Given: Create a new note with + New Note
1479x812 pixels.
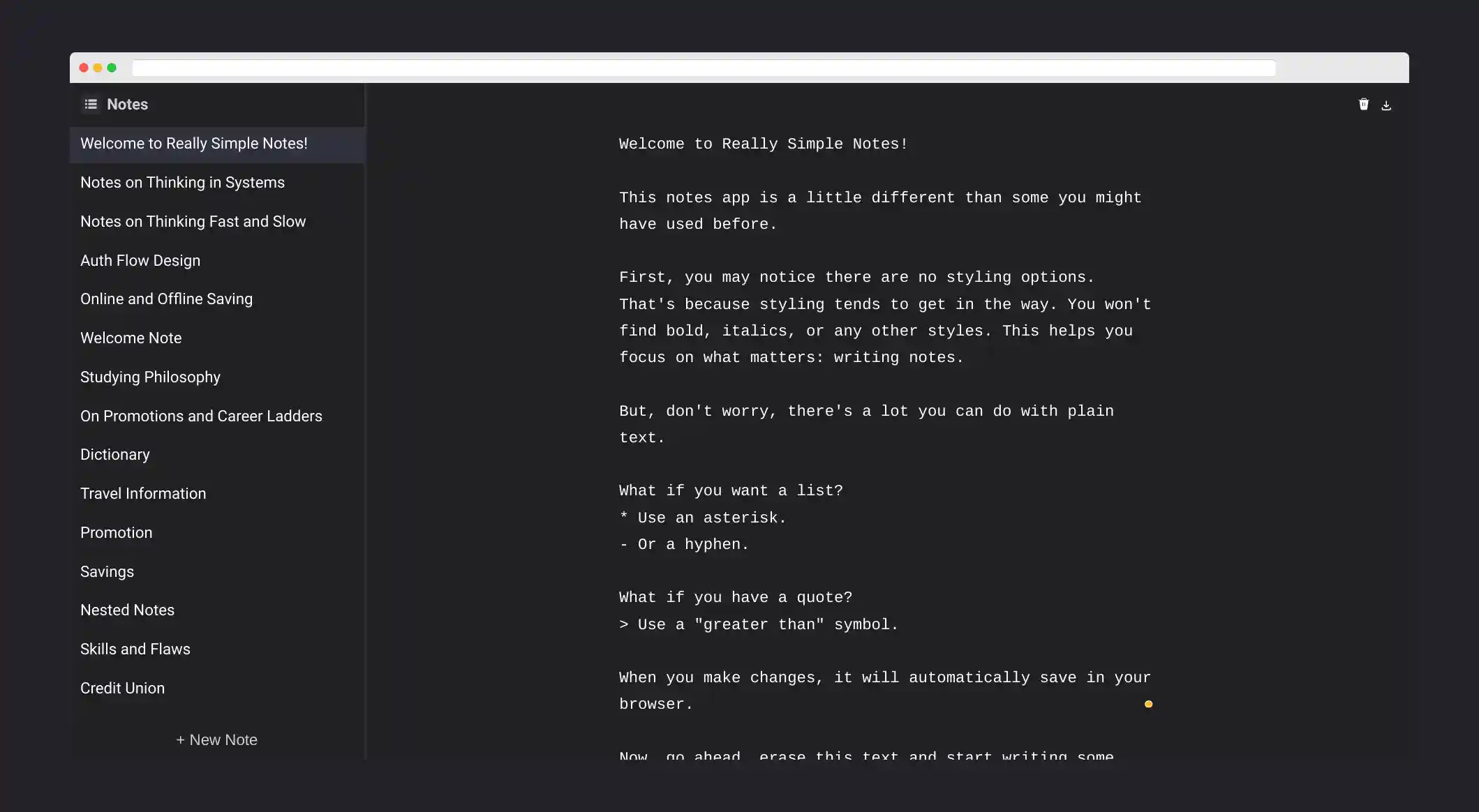Looking at the screenshot, I should (x=216, y=739).
